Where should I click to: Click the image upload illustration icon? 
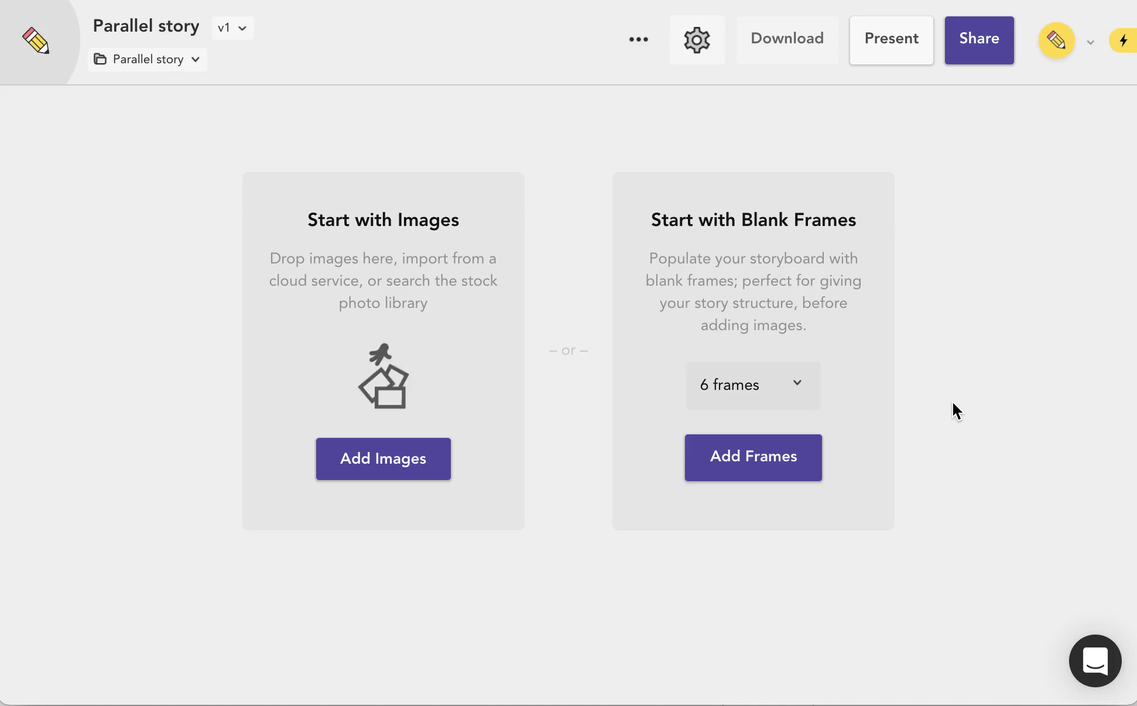(384, 376)
